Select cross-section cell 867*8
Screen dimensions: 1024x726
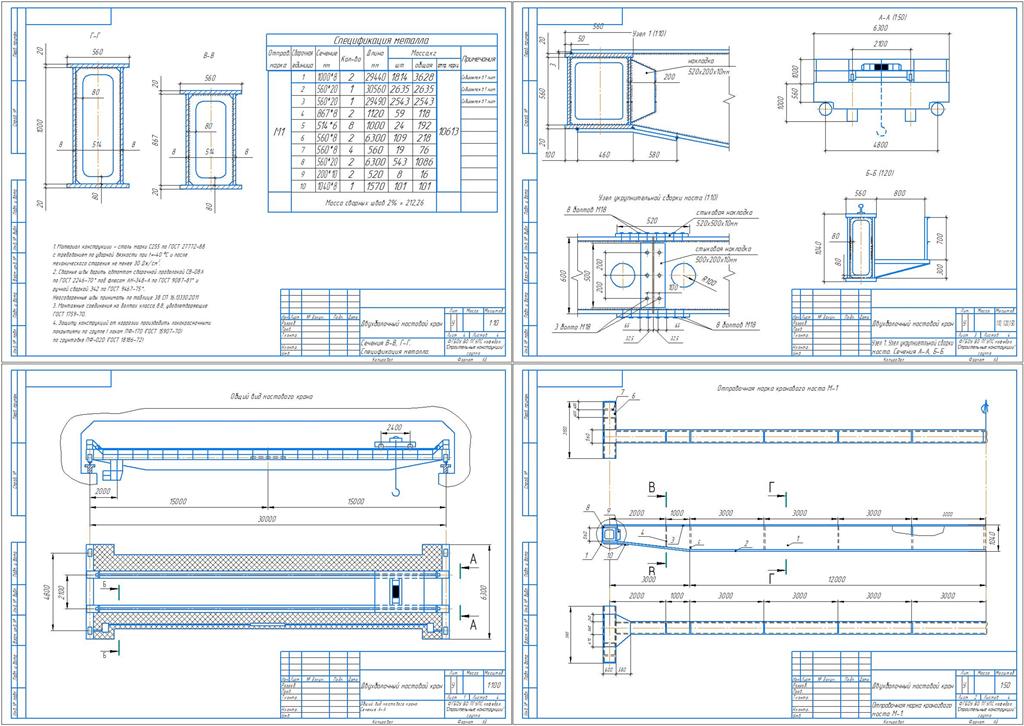tap(327, 114)
